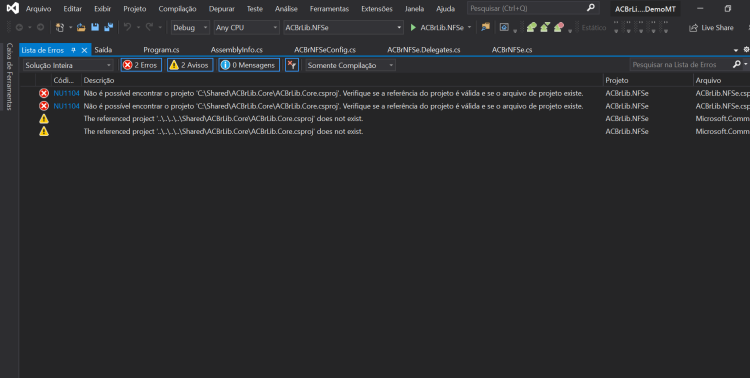Open the Somente Compilação dropdown
The image size is (750, 378).
351,65
